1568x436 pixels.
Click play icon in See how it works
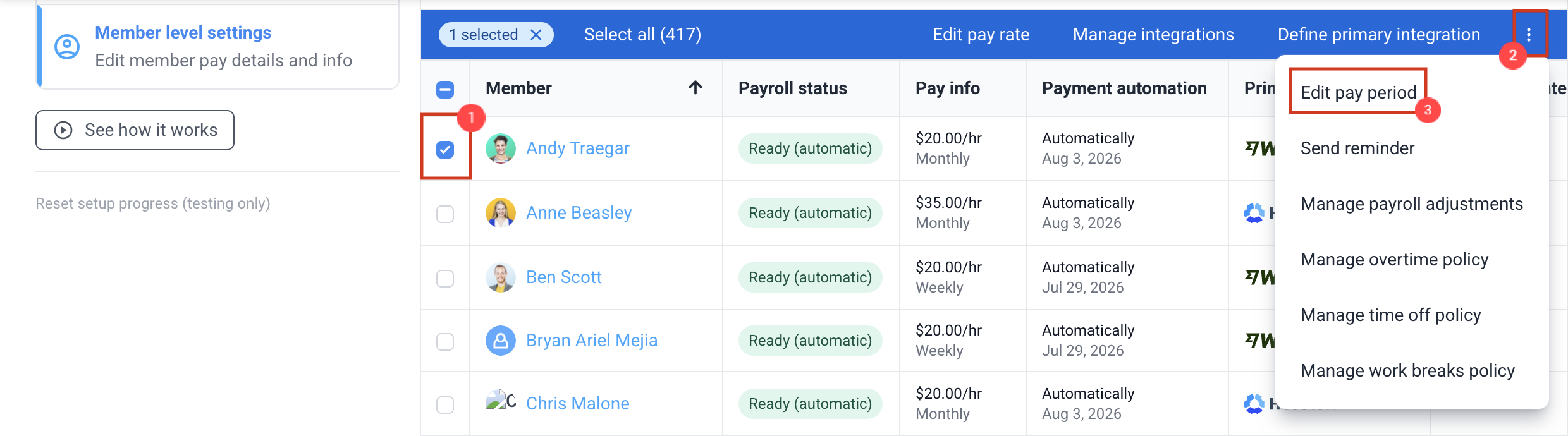pos(63,130)
